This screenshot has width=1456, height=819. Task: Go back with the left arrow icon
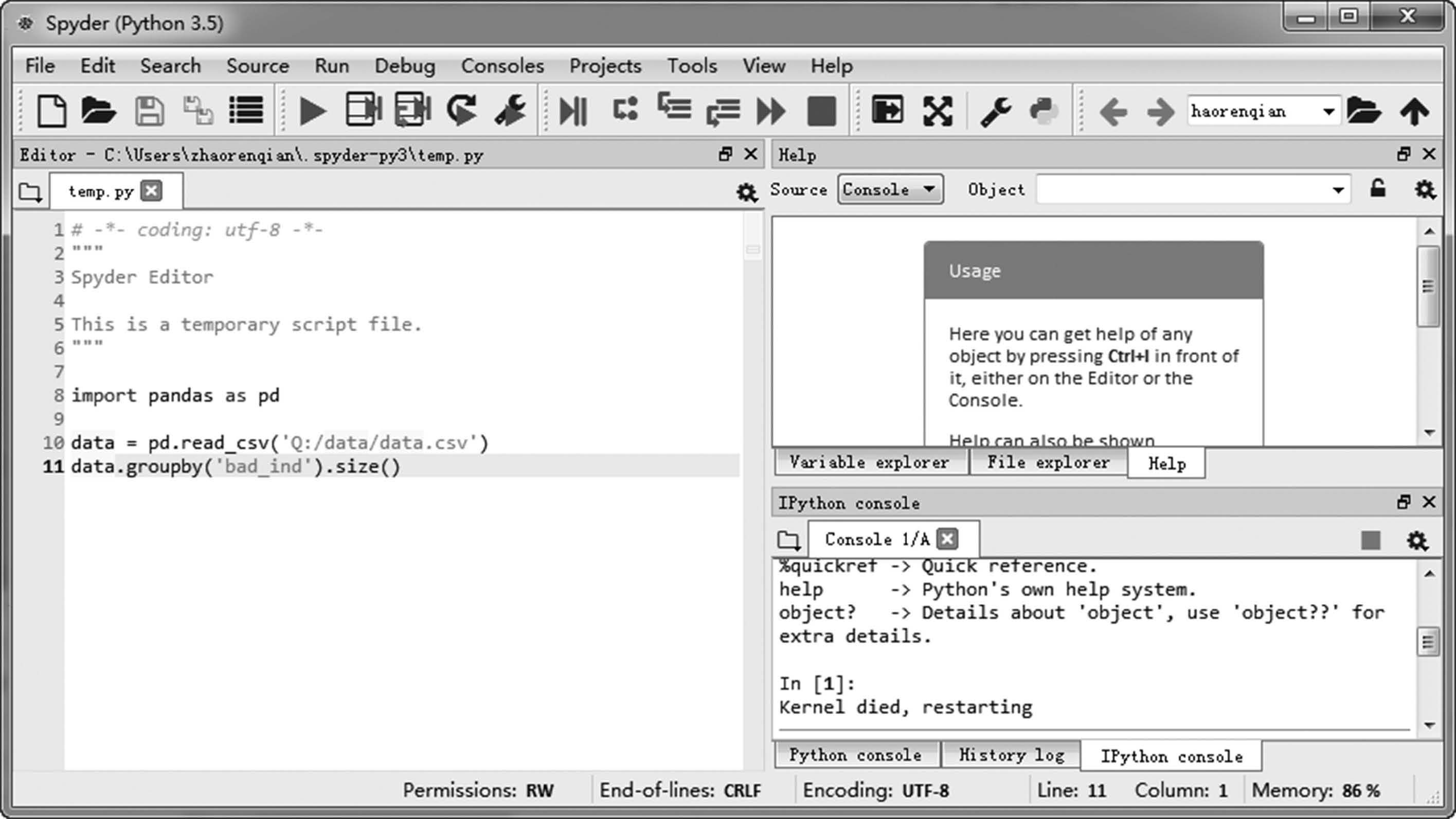pyautogui.click(x=1113, y=111)
